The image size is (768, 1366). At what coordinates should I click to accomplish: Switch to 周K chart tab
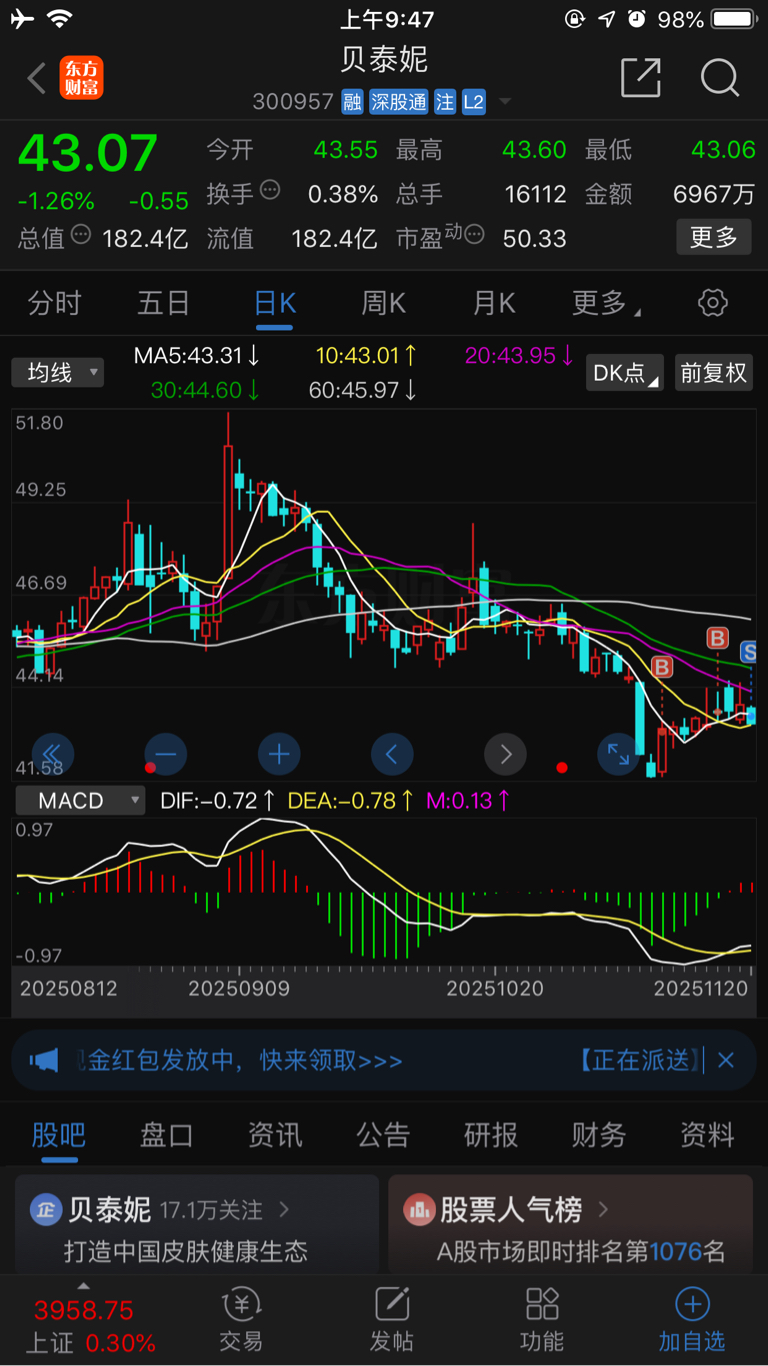tap(384, 303)
